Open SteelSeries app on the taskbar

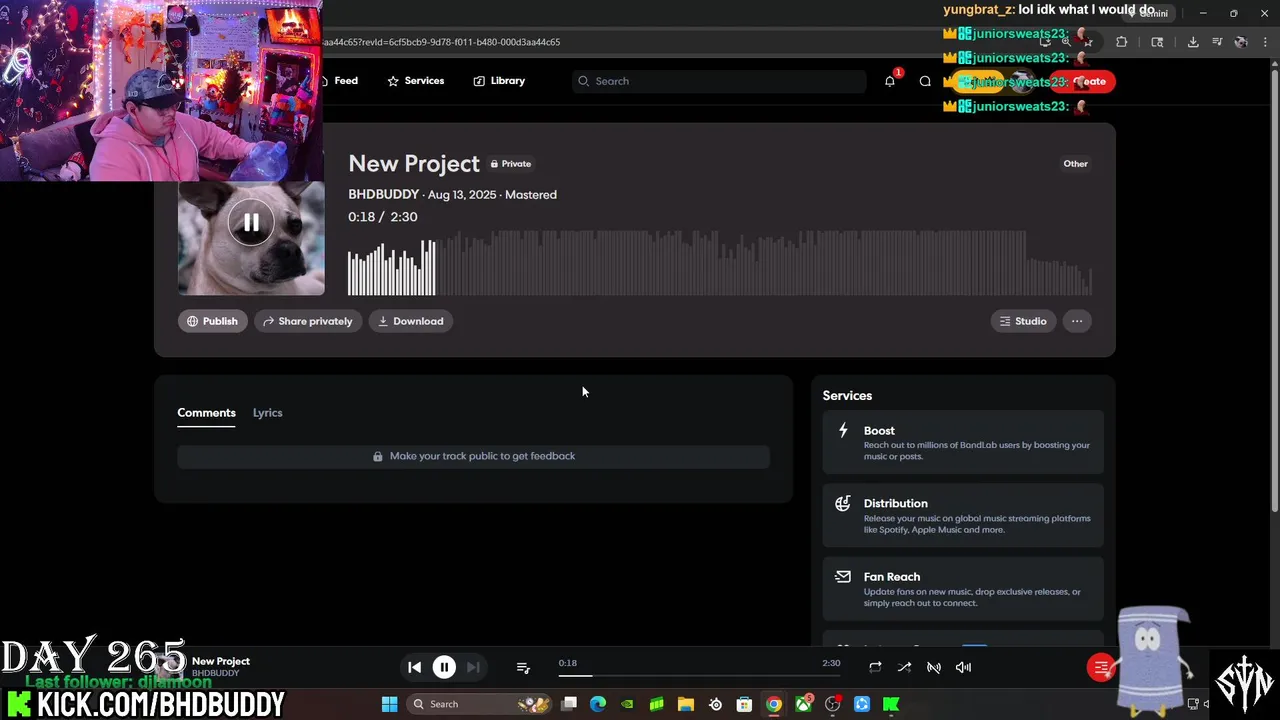click(x=715, y=704)
